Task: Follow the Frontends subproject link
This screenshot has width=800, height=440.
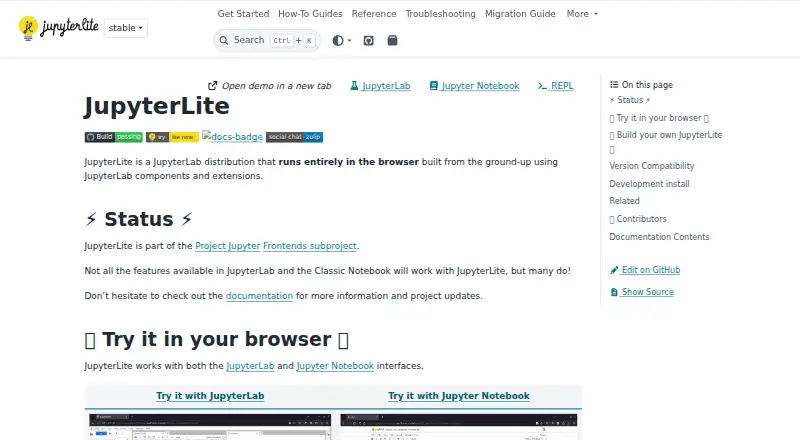Action: click(310, 246)
